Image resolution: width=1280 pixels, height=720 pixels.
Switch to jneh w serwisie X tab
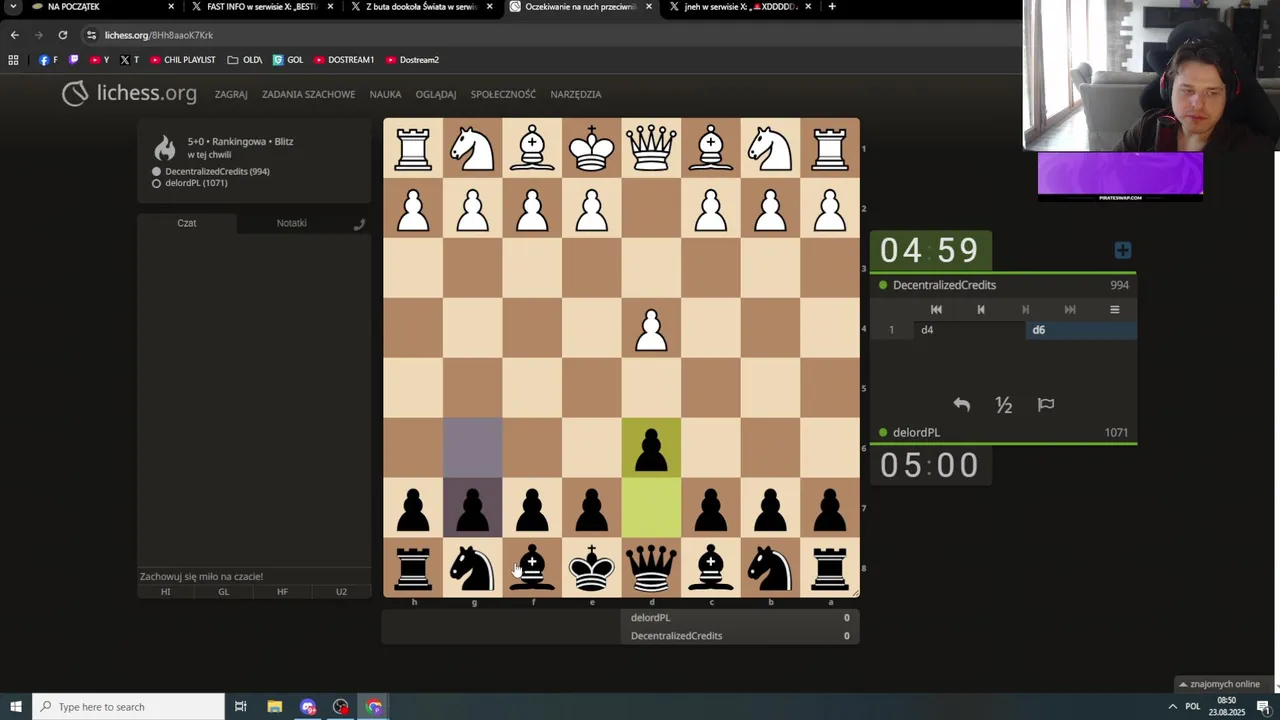(x=739, y=7)
